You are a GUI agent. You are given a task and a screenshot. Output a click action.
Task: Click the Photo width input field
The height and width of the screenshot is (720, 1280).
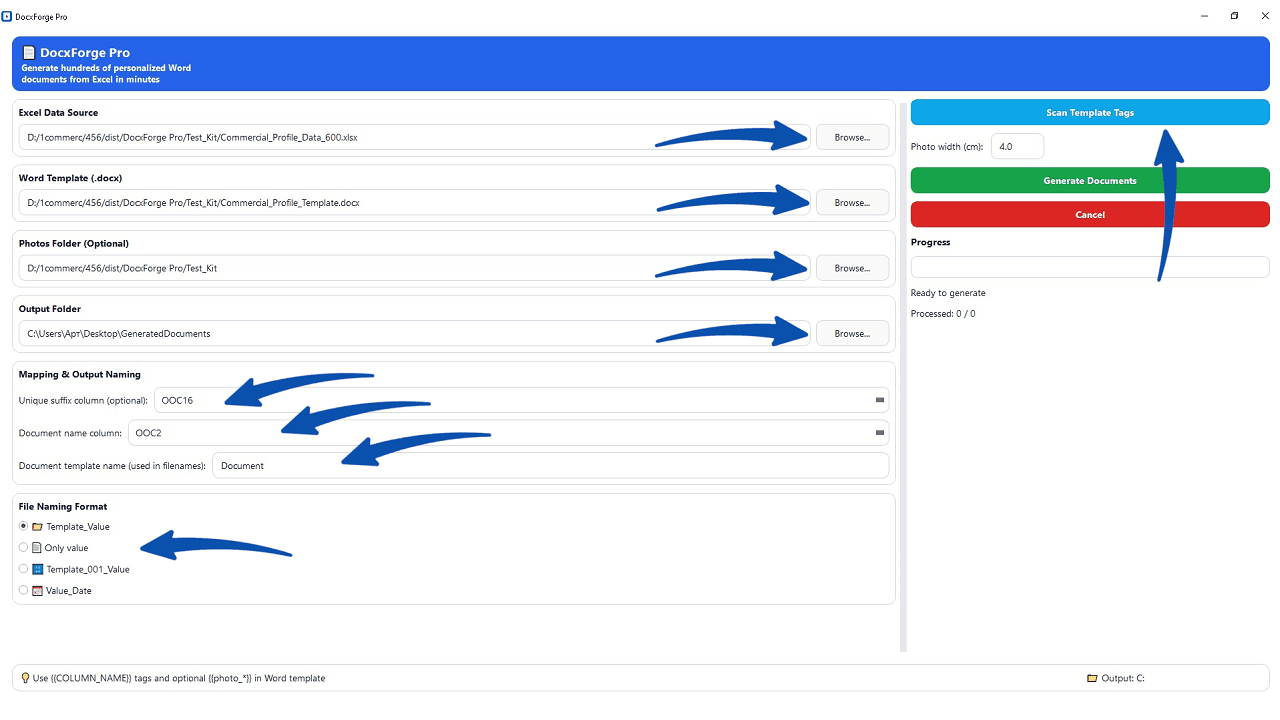(x=1017, y=146)
